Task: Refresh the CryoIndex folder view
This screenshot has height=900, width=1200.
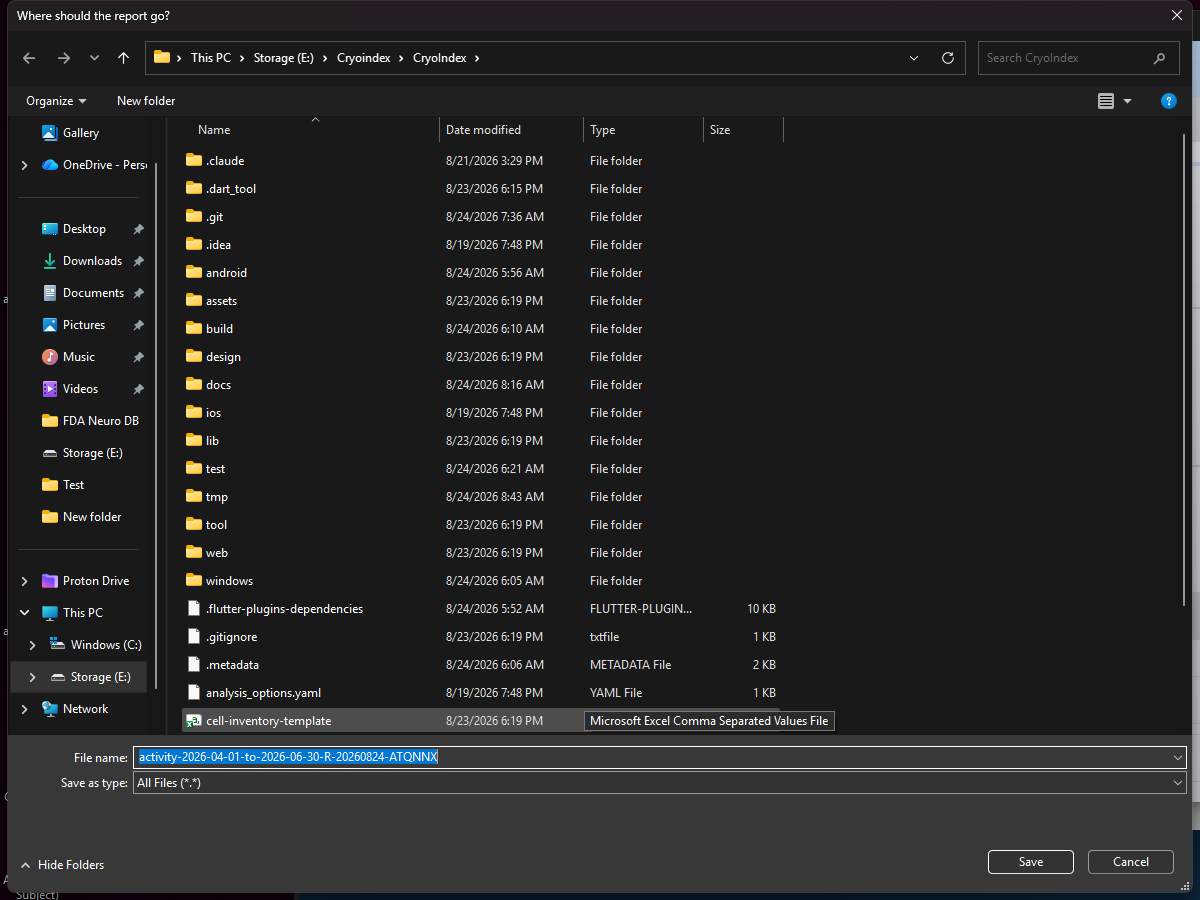Action: (x=948, y=58)
